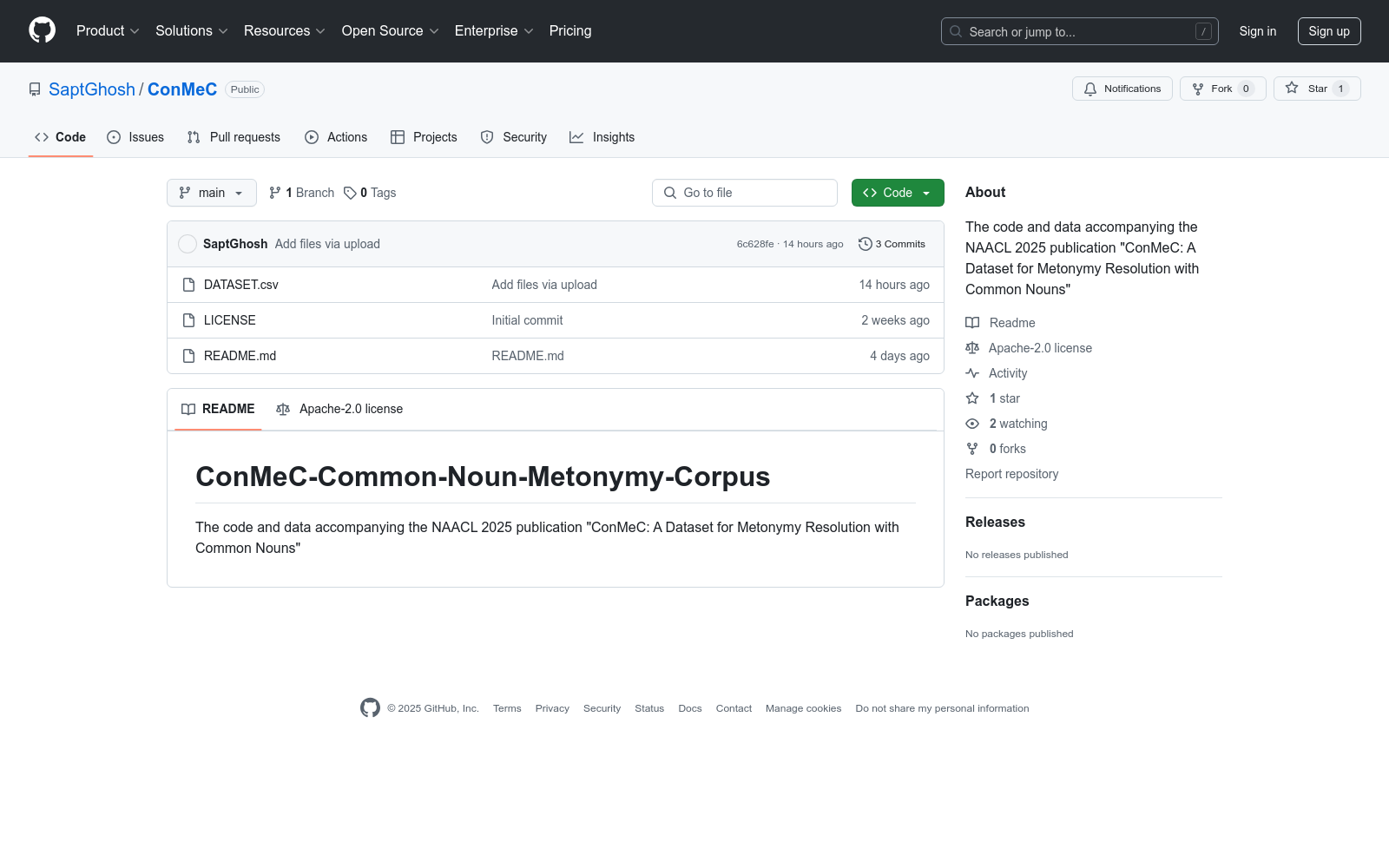Expand the Enterprise menu
1389x868 pixels.
pyautogui.click(x=494, y=30)
